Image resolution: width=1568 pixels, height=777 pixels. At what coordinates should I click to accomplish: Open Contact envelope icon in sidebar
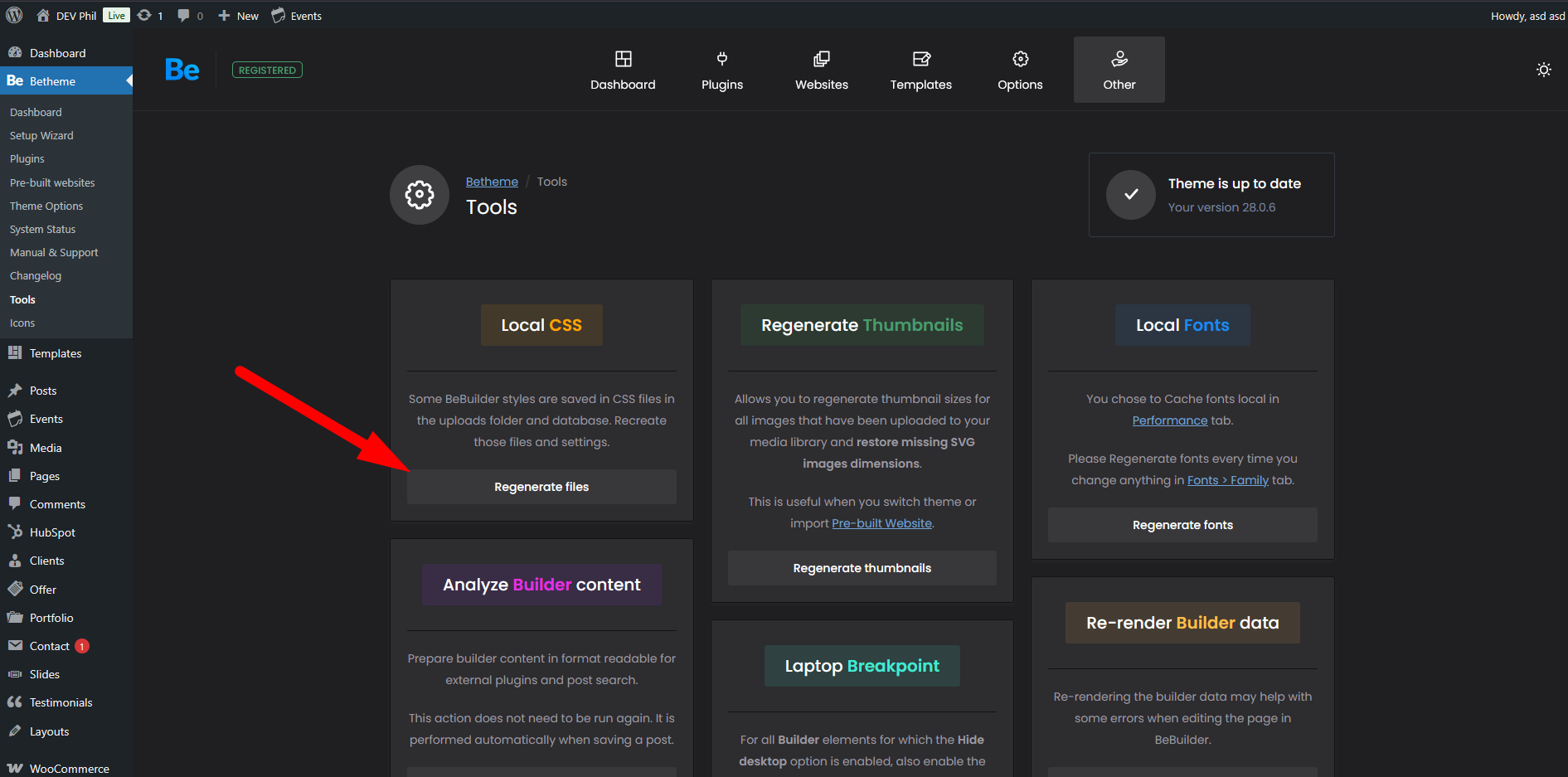pyautogui.click(x=14, y=645)
